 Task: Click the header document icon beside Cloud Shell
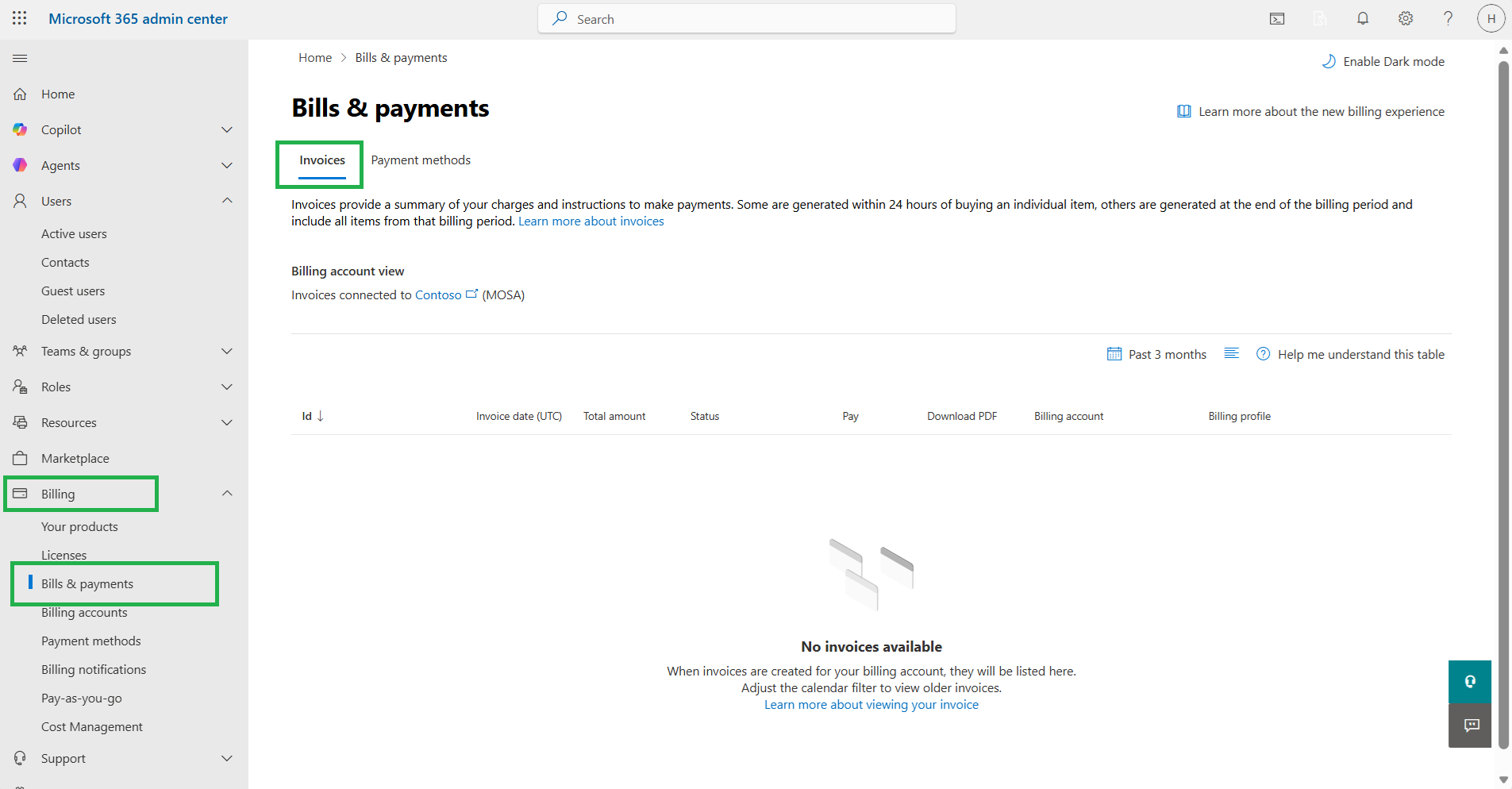click(1320, 19)
